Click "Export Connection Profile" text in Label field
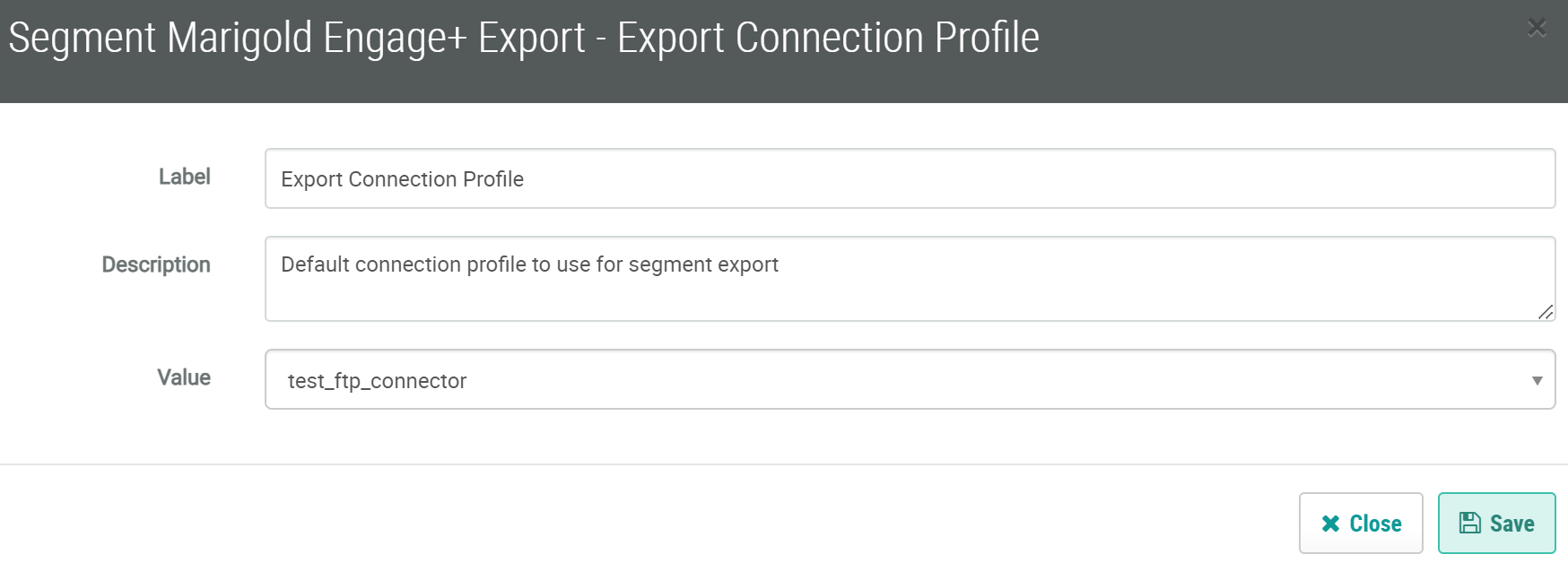 pyautogui.click(x=402, y=179)
